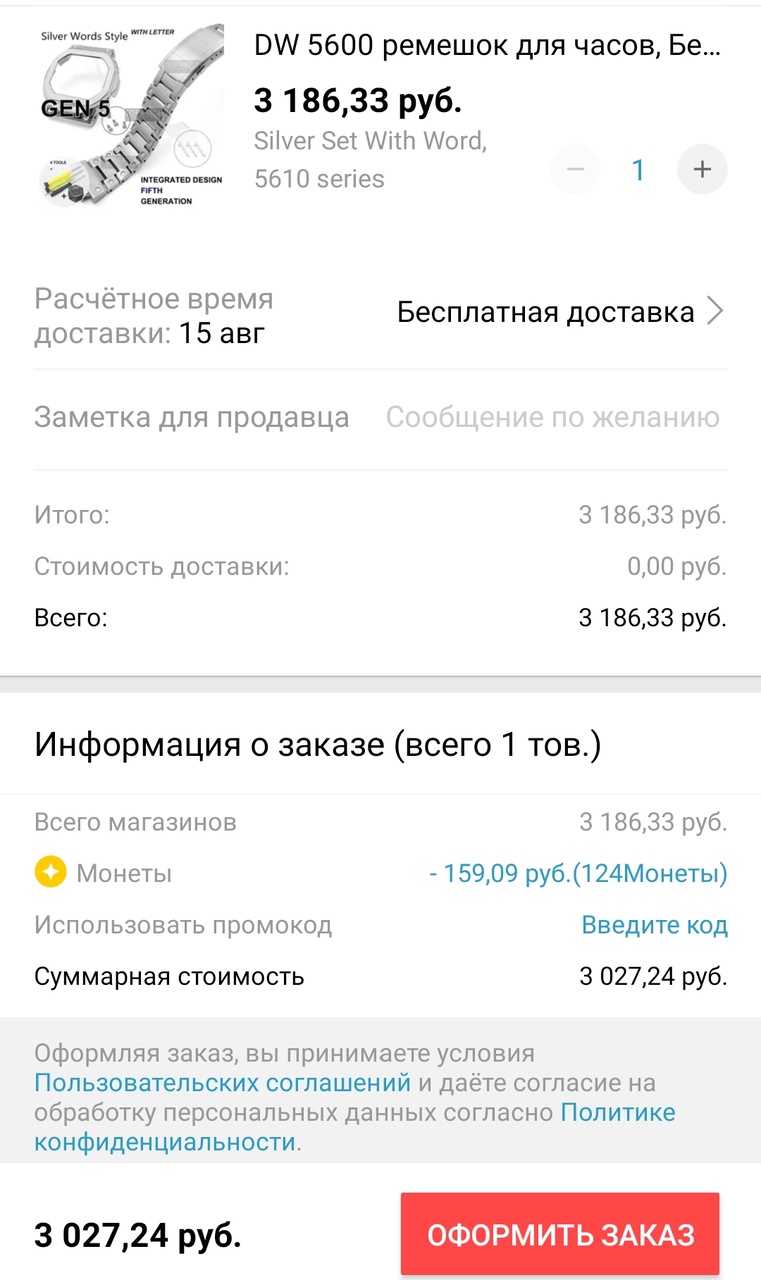Decrease quantity with the minus button
Screen dimensions: 761x1280
(575, 170)
